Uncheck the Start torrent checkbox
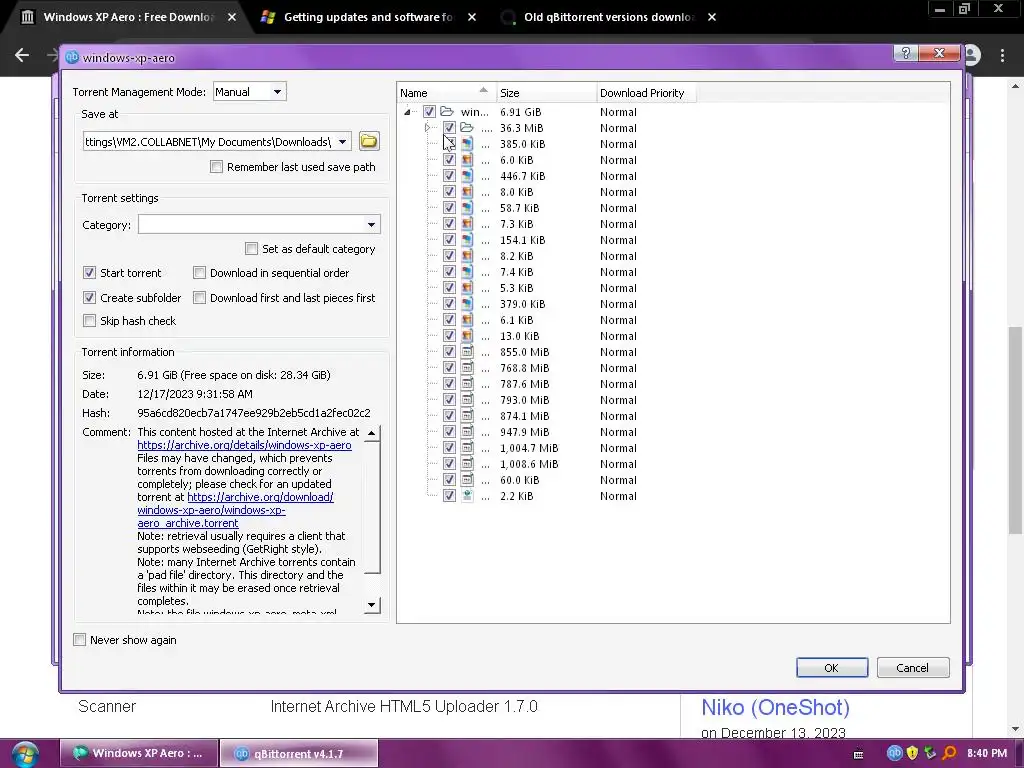This screenshot has height=768, width=1024. pos(89,273)
